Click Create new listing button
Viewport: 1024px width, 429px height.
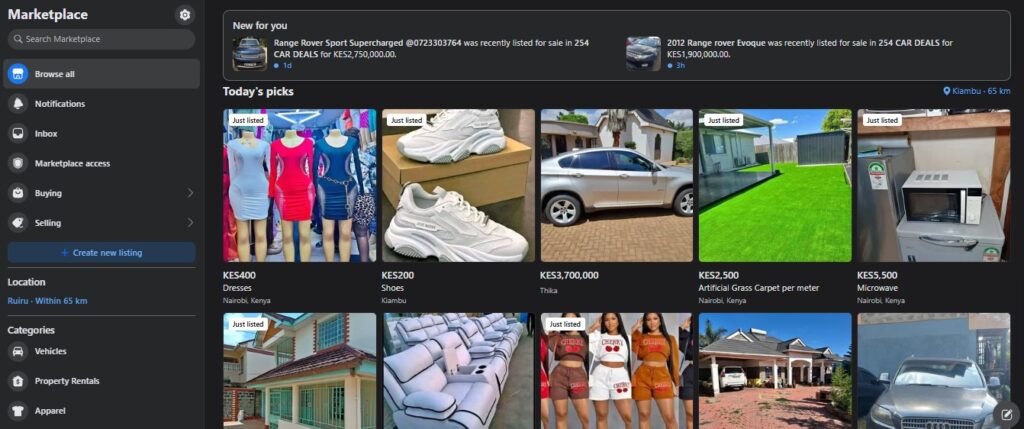point(101,253)
